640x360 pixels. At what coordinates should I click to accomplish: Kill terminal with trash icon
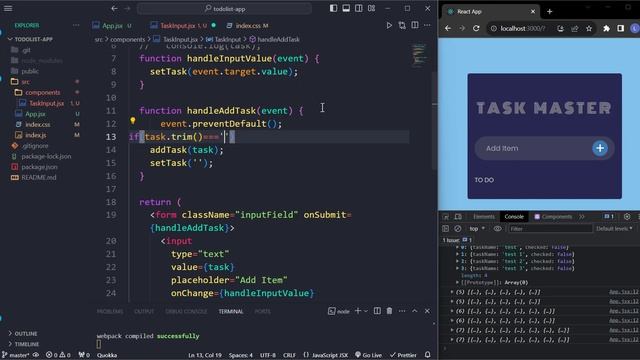[x=389, y=311]
